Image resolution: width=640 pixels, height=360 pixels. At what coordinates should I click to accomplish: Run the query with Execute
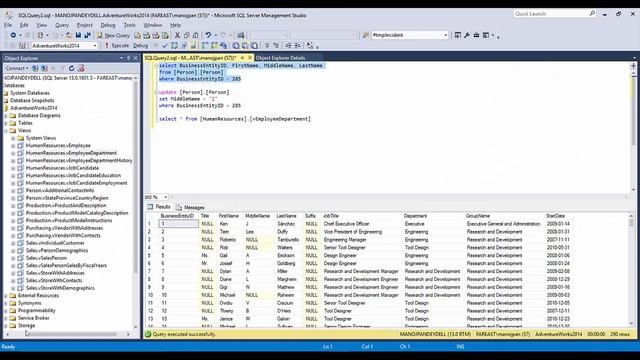pos(117,46)
